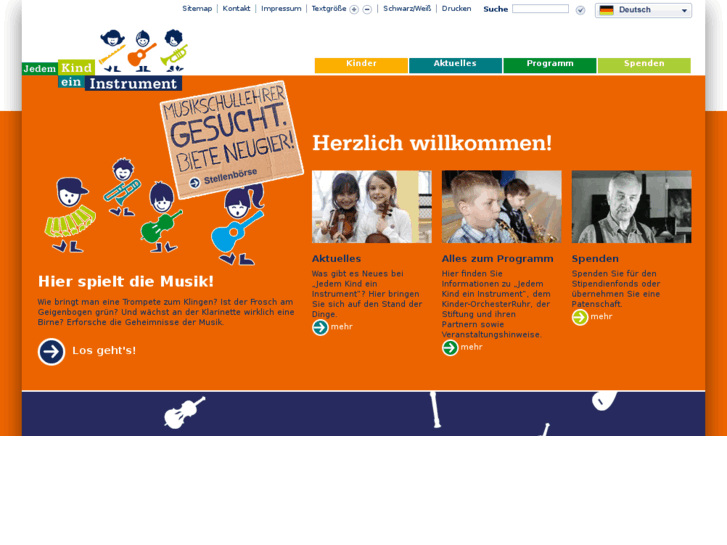The image size is (727, 545).
Task: Open the Spenden navigation tab
Action: pyautogui.click(x=644, y=65)
